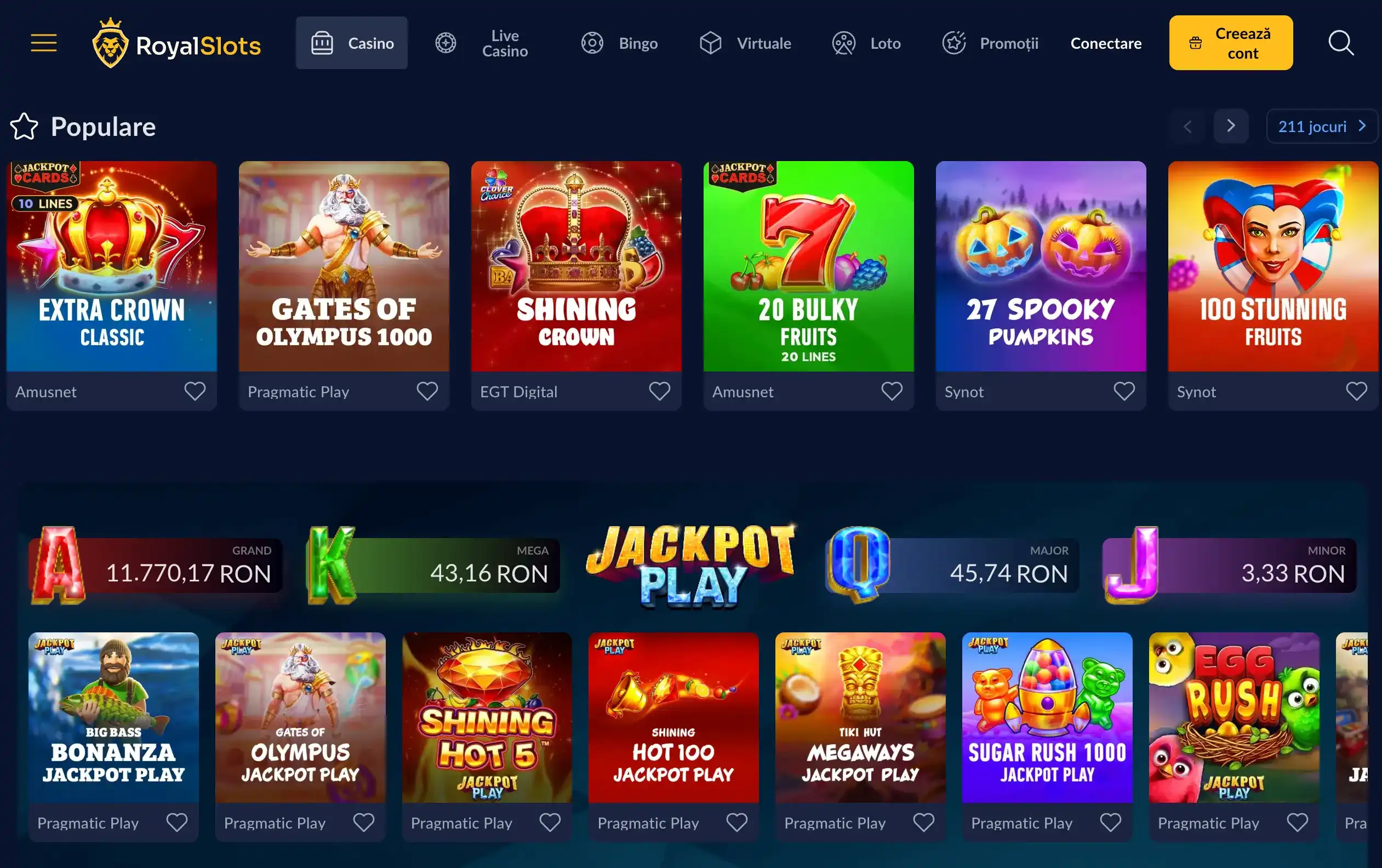Click the Conectare login link
Image resolution: width=1382 pixels, height=868 pixels.
[x=1105, y=43]
